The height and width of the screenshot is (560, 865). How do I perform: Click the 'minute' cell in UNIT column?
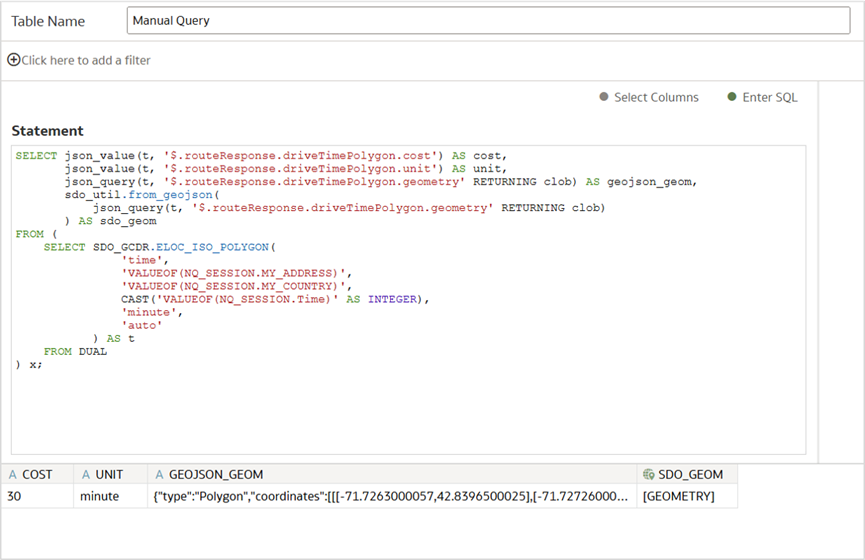110,496
